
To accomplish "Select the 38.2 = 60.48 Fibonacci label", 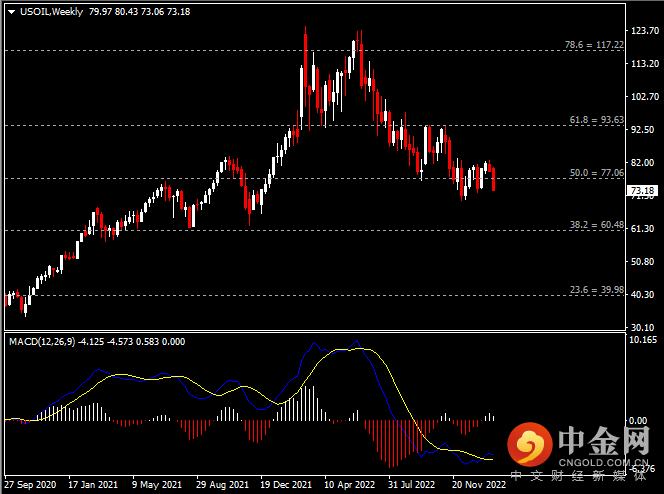I will coord(597,225).
